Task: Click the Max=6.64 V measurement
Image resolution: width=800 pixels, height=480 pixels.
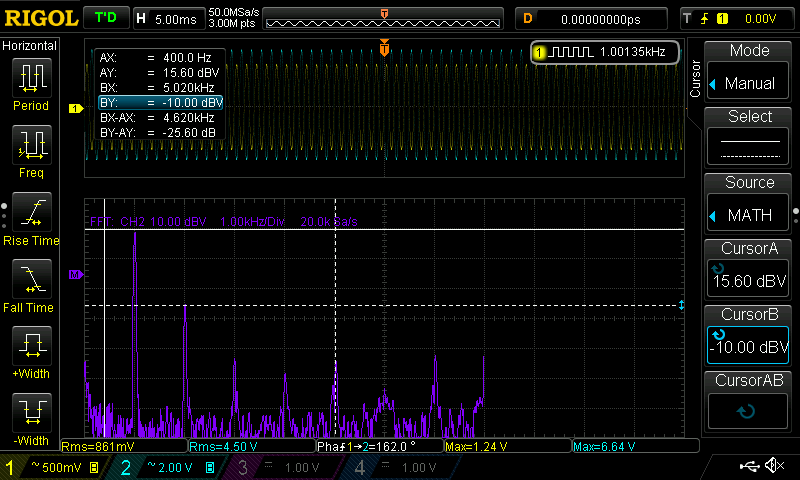Action: click(636, 446)
